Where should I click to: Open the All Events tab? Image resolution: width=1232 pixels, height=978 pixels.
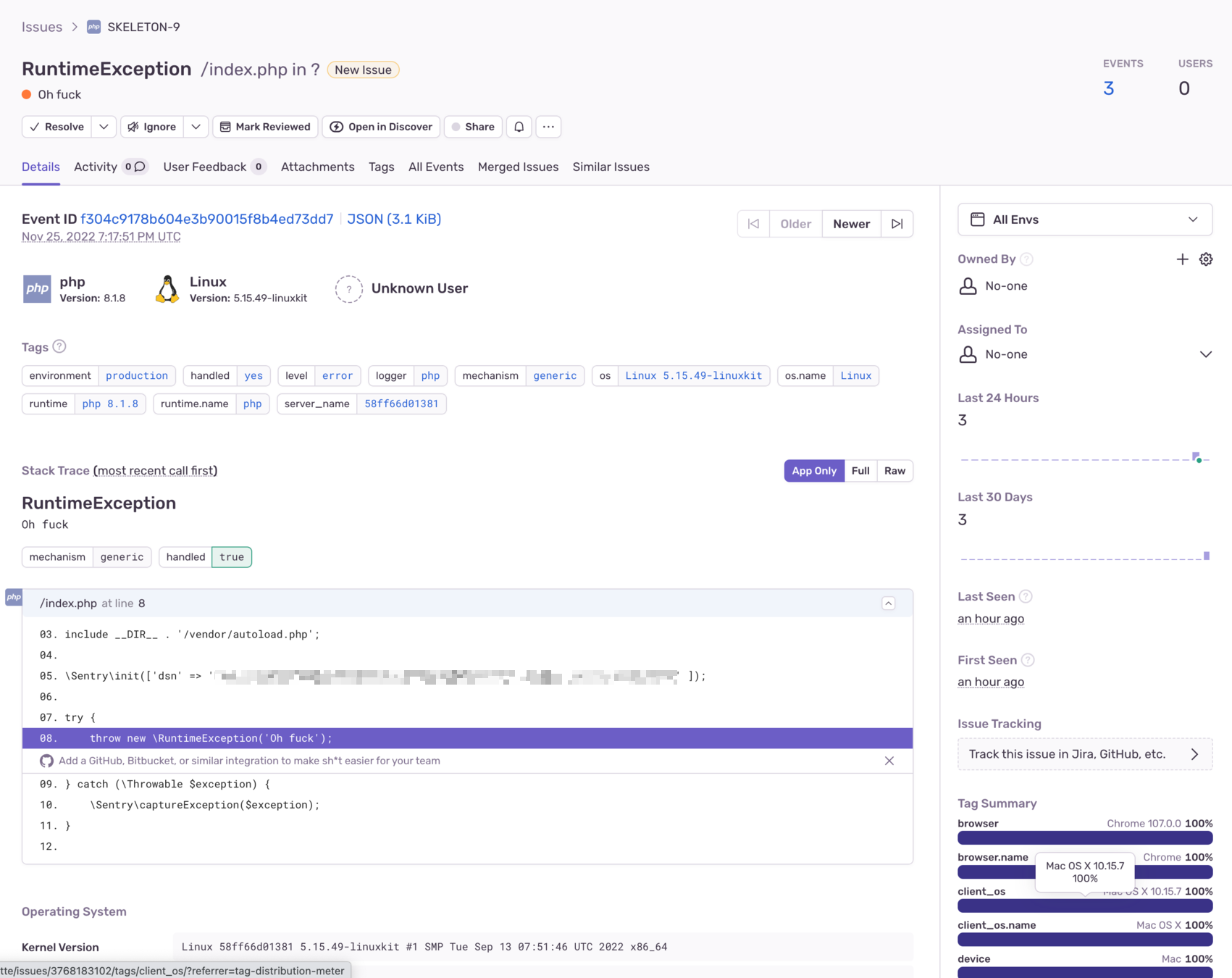pyautogui.click(x=436, y=167)
